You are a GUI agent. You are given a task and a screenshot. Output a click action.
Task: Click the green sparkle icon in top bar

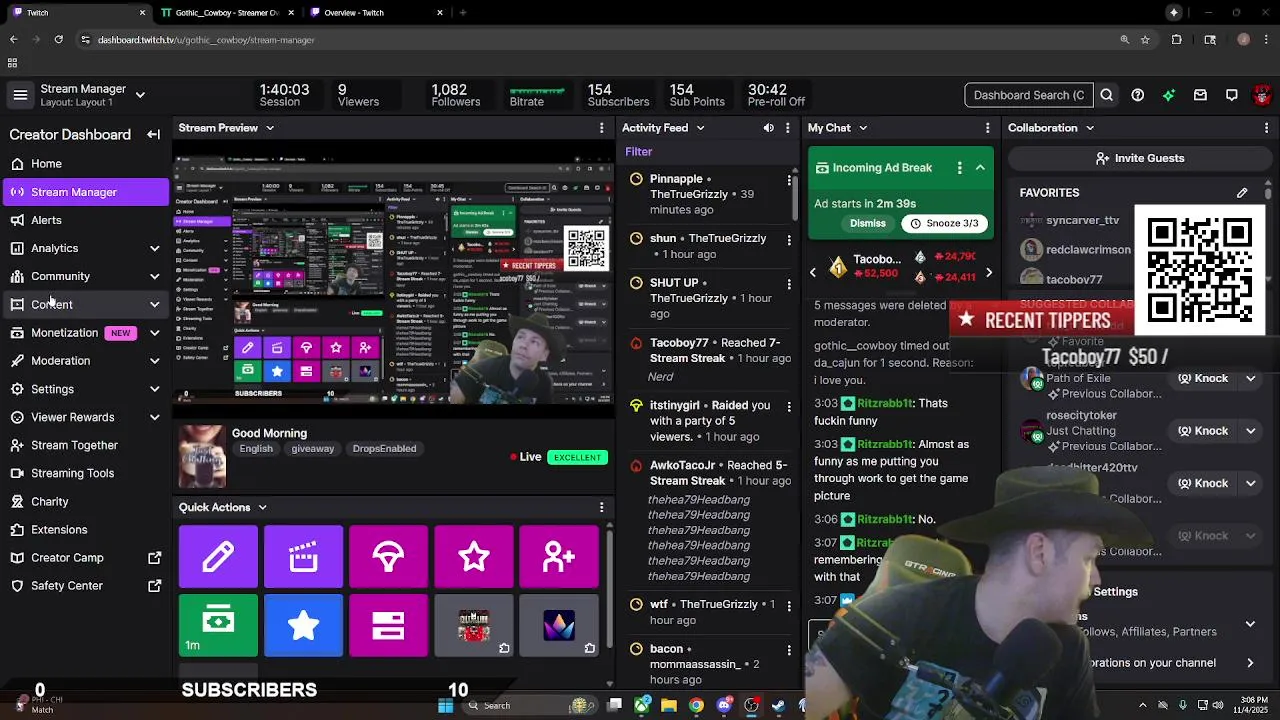[x=1169, y=95]
